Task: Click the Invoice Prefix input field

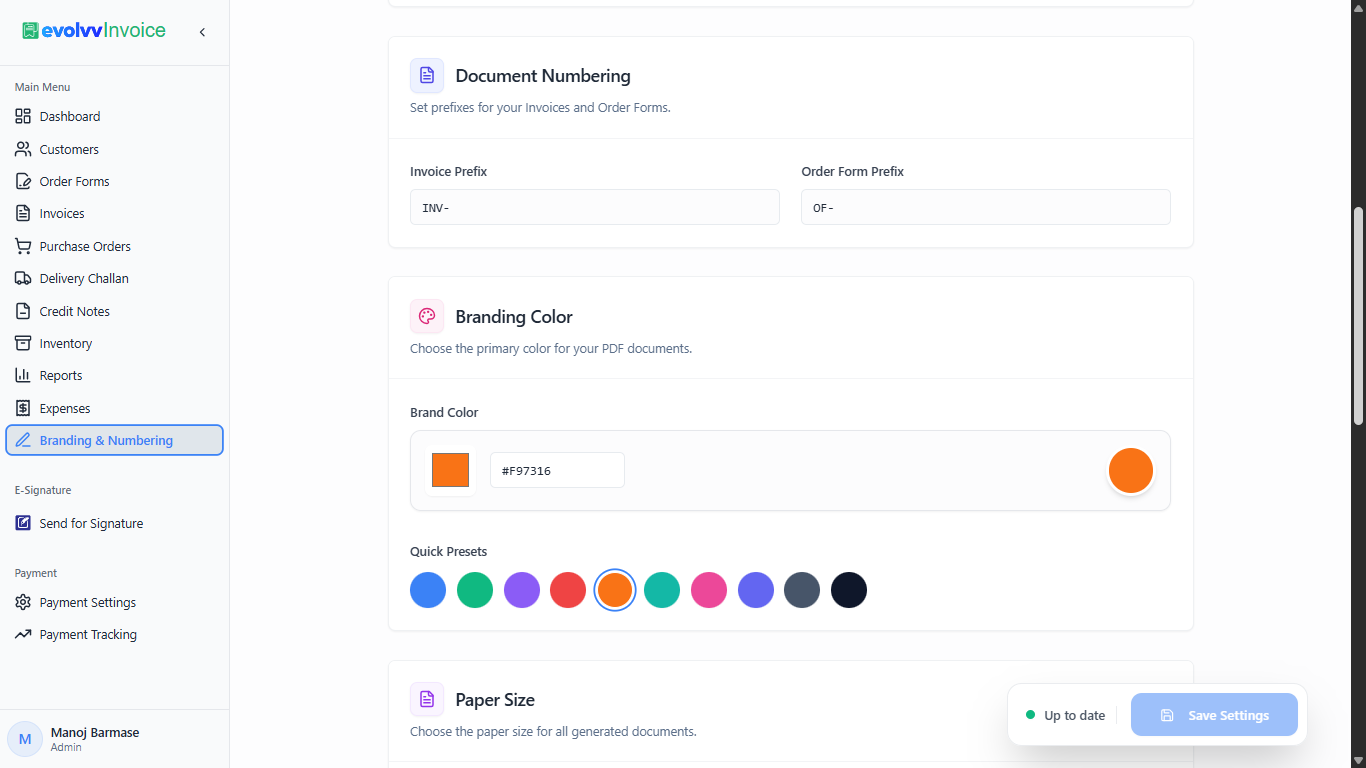Action: tap(595, 207)
